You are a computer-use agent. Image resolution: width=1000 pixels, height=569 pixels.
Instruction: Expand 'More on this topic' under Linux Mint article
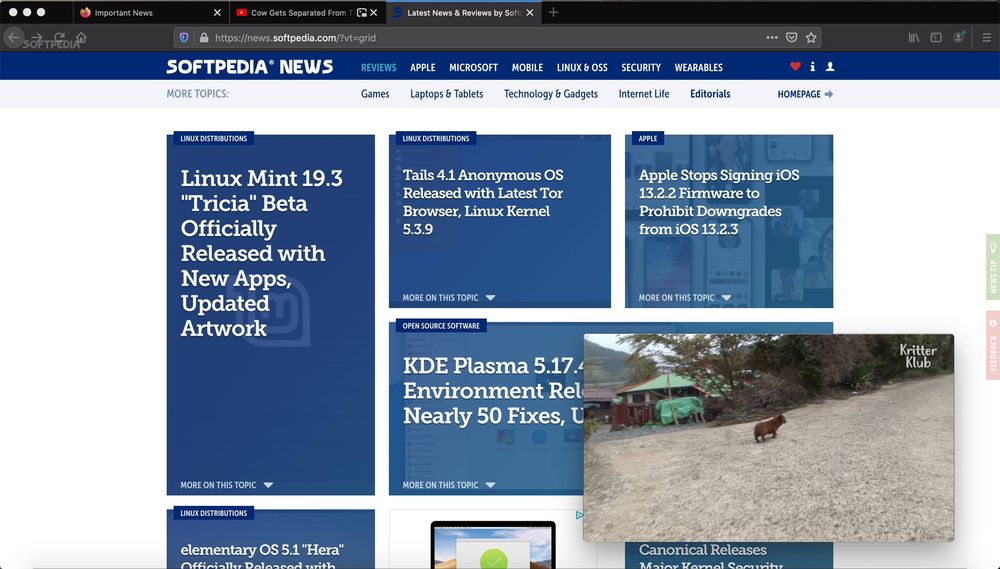click(226, 485)
